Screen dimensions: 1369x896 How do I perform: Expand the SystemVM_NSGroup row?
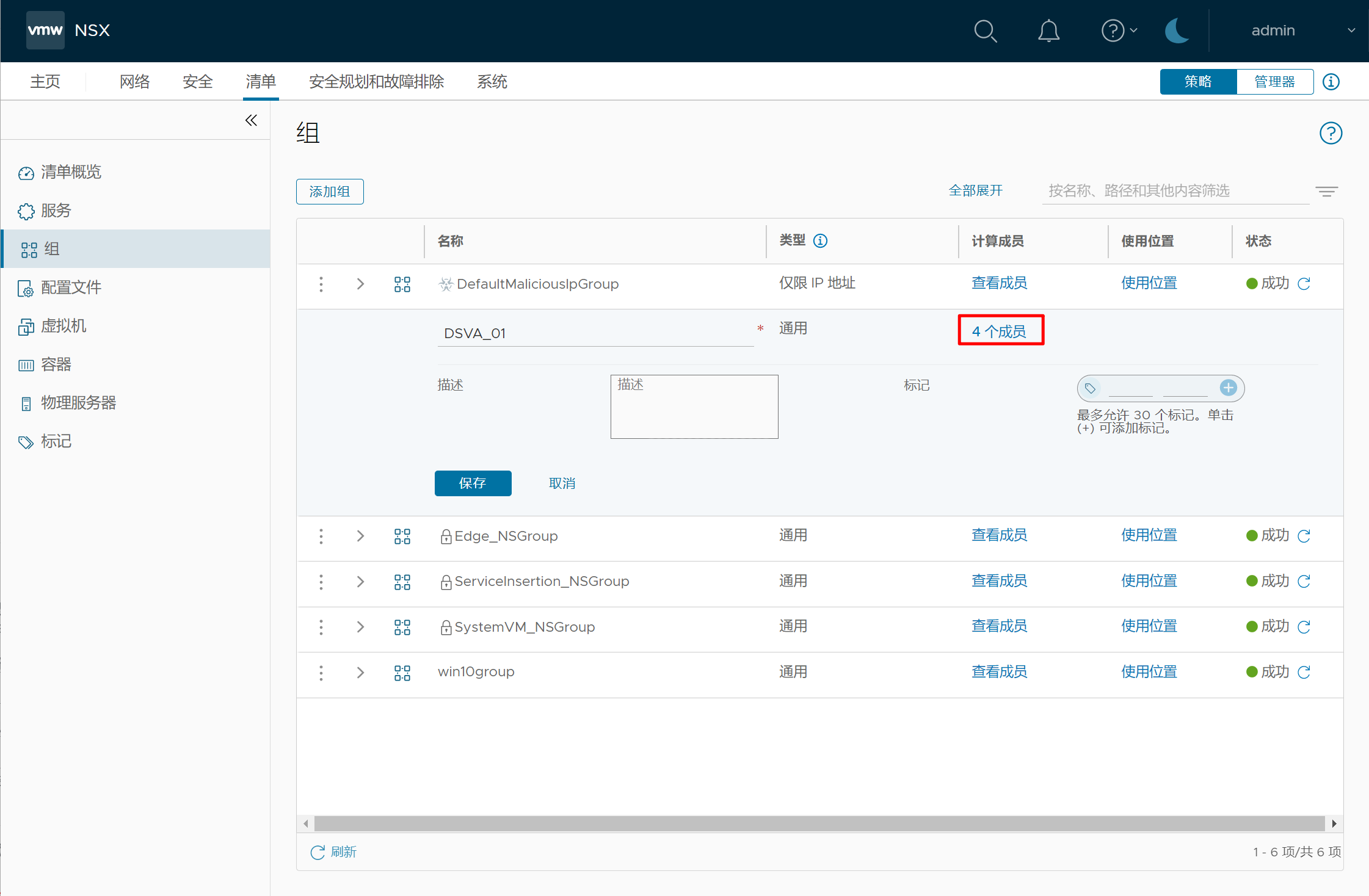(360, 627)
